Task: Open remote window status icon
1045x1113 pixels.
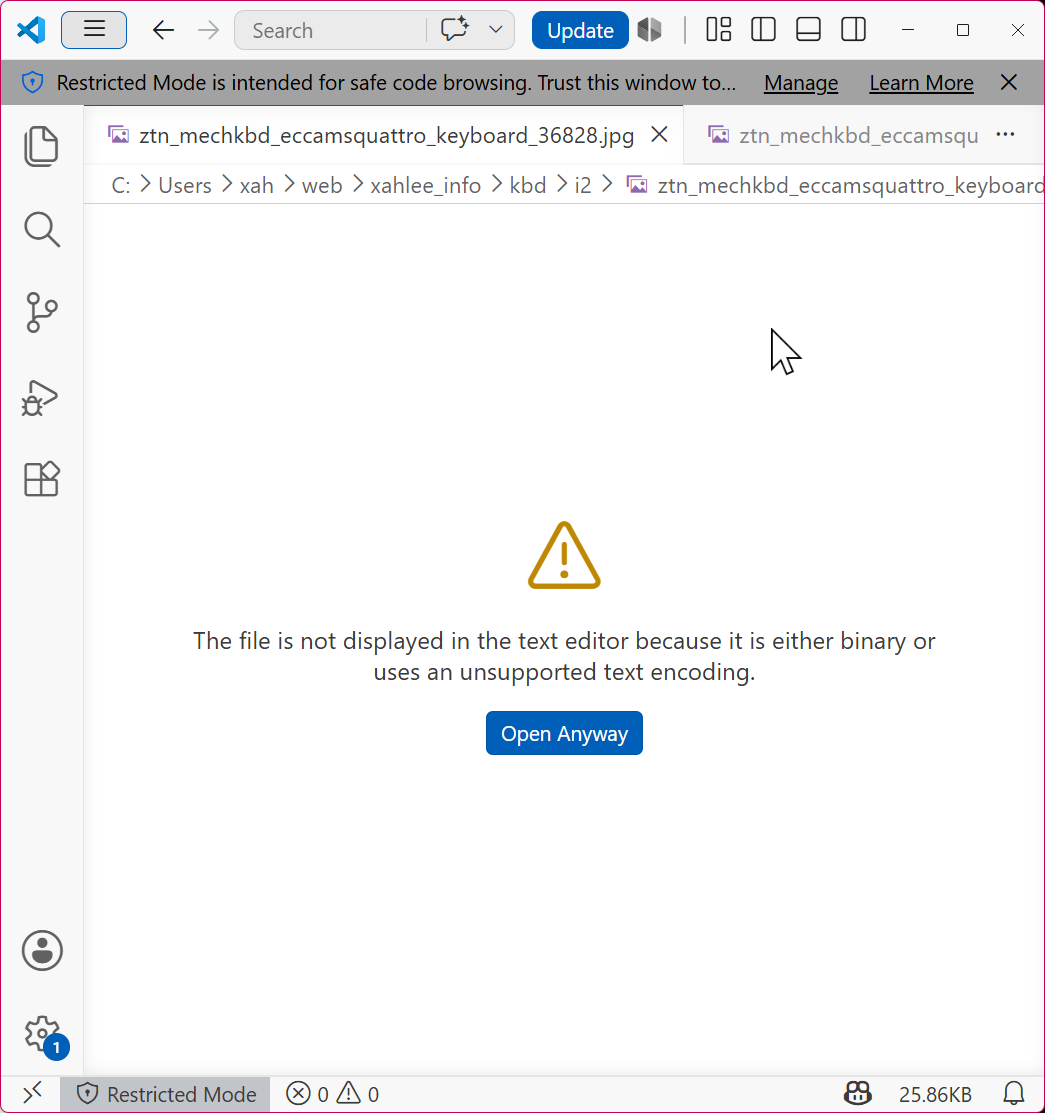Action: 33,1093
